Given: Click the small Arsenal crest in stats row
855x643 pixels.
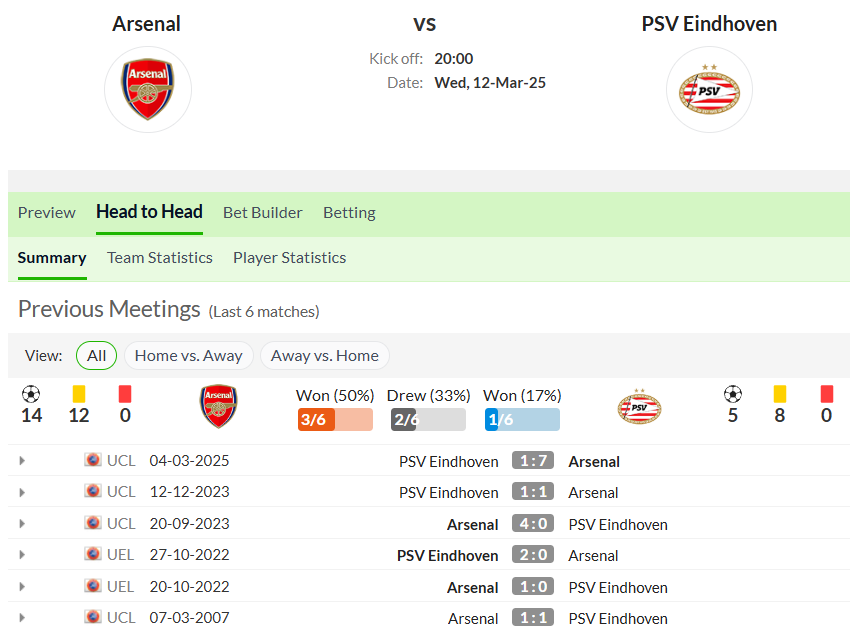Looking at the screenshot, I should [219, 406].
